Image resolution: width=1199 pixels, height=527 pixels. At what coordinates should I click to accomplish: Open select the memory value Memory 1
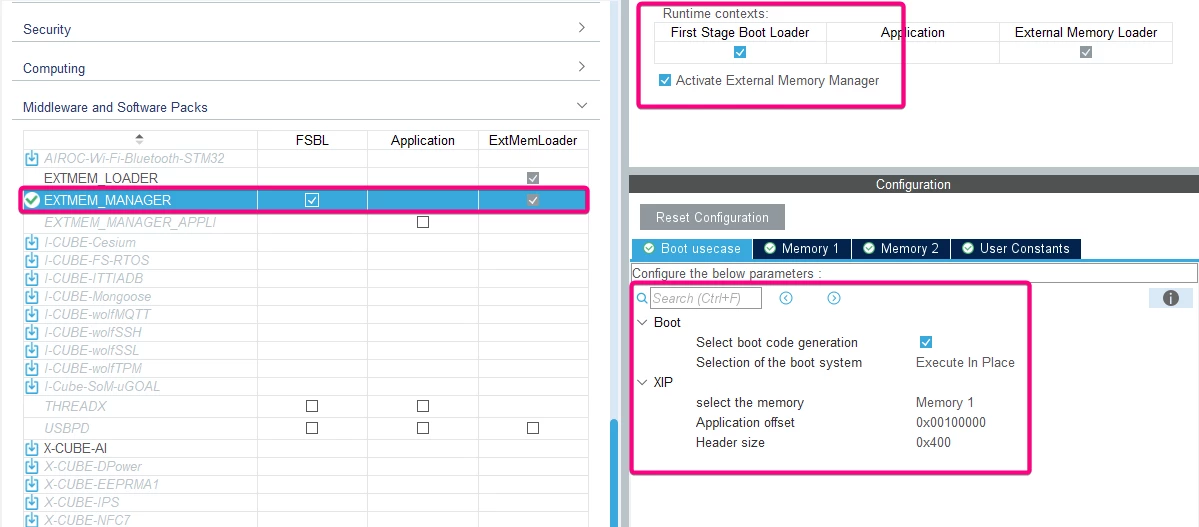click(945, 402)
